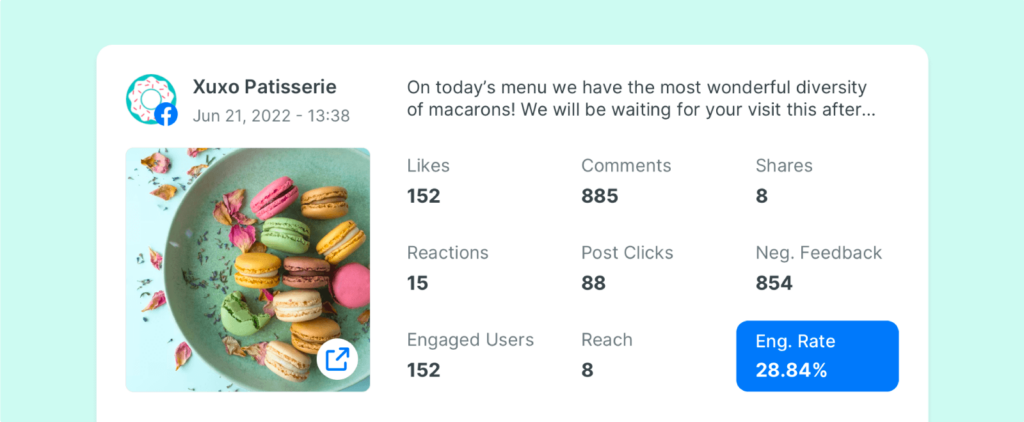Click the Reactions metric label

(448, 253)
